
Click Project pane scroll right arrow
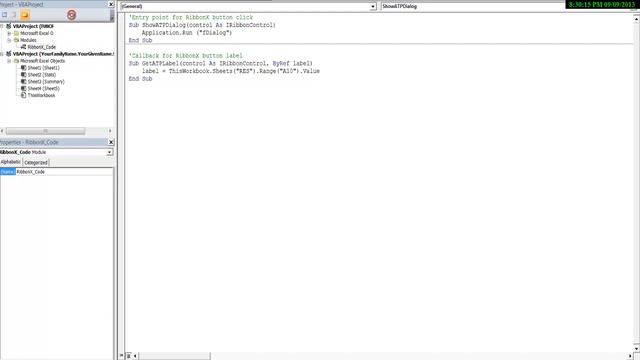(x=110, y=131)
